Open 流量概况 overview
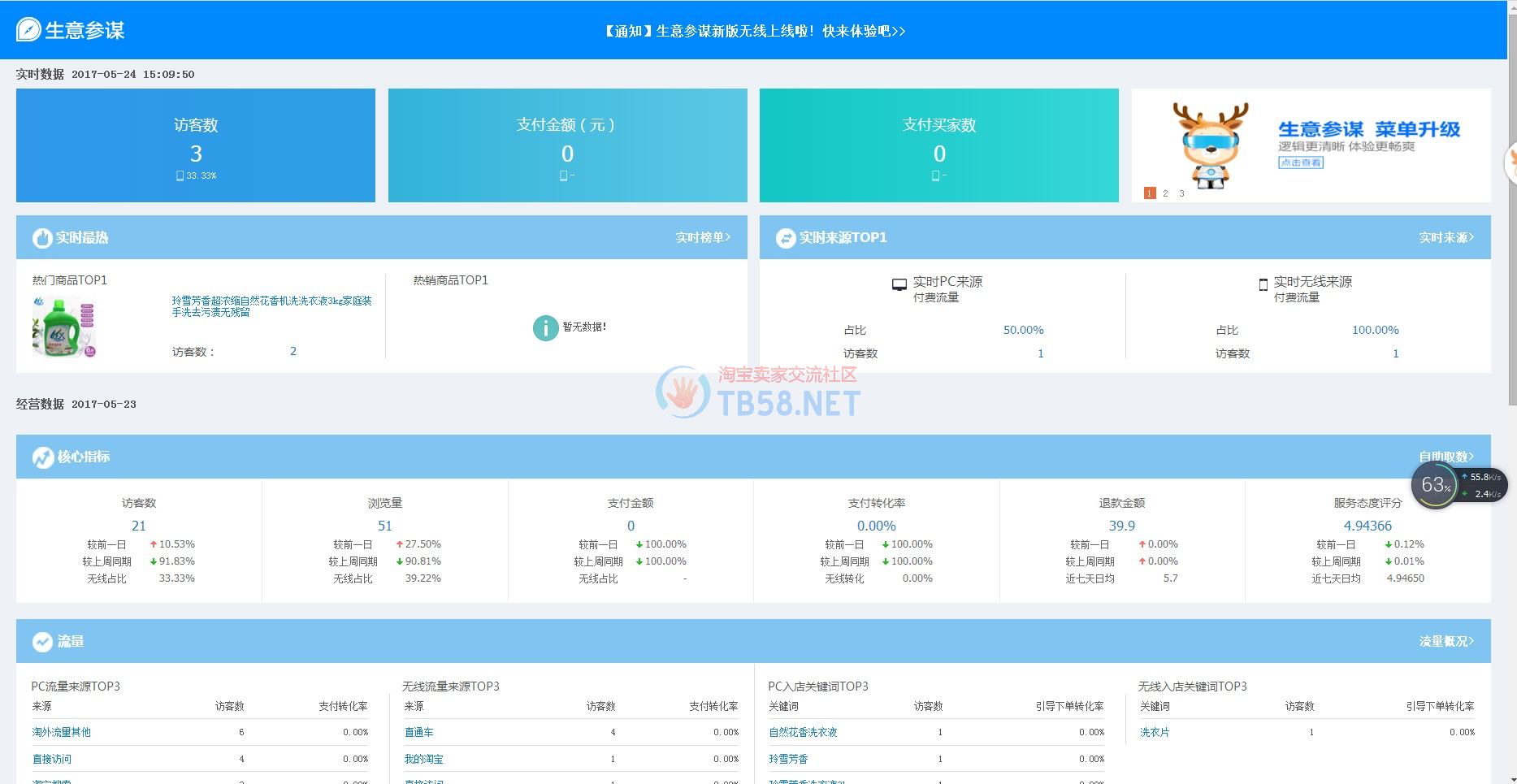 1446,641
